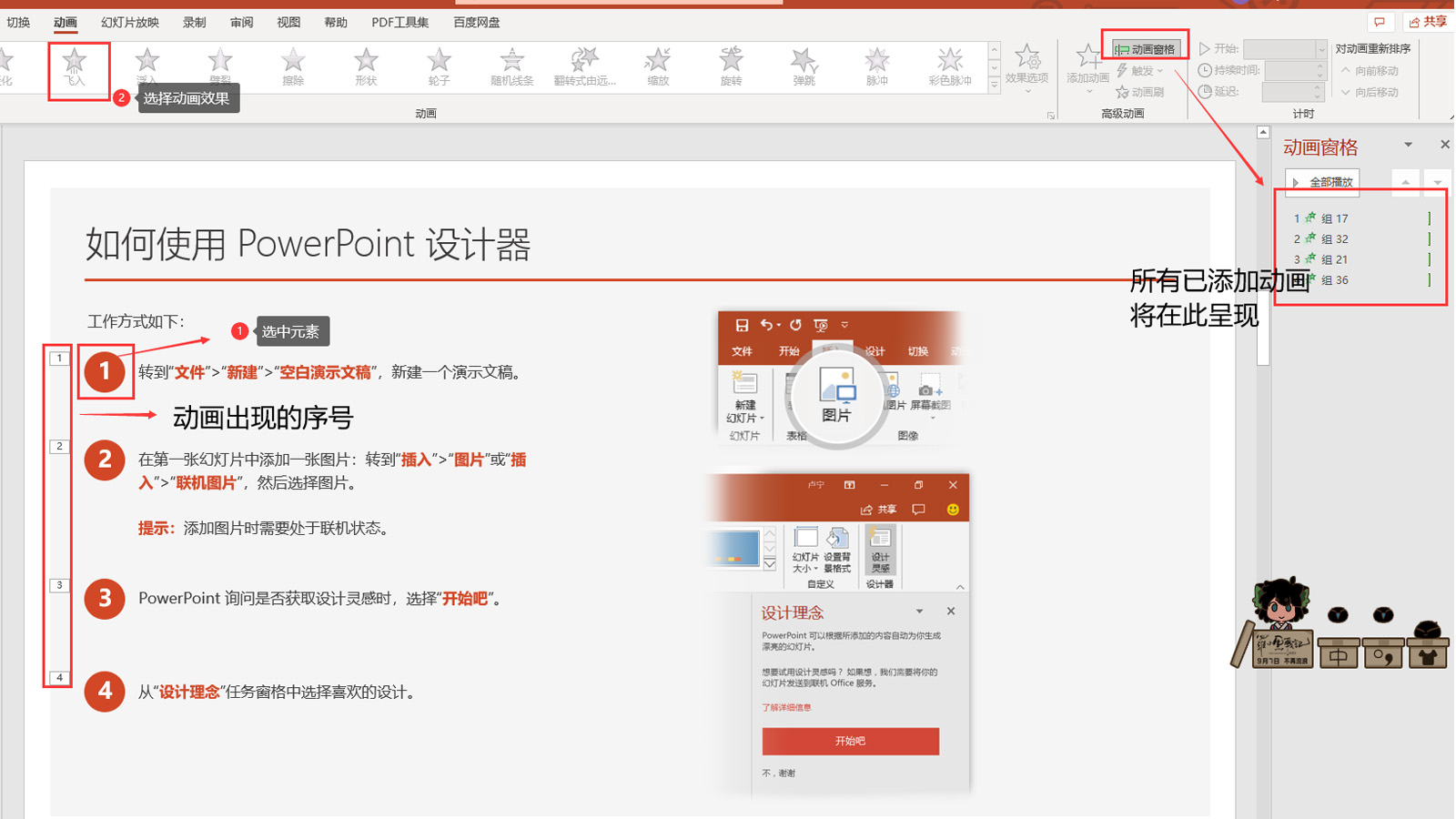Open the 审阅 (Review) ribbon tab
The width and height of the screenshot is (1456, 819).
(x=242, y=22)
